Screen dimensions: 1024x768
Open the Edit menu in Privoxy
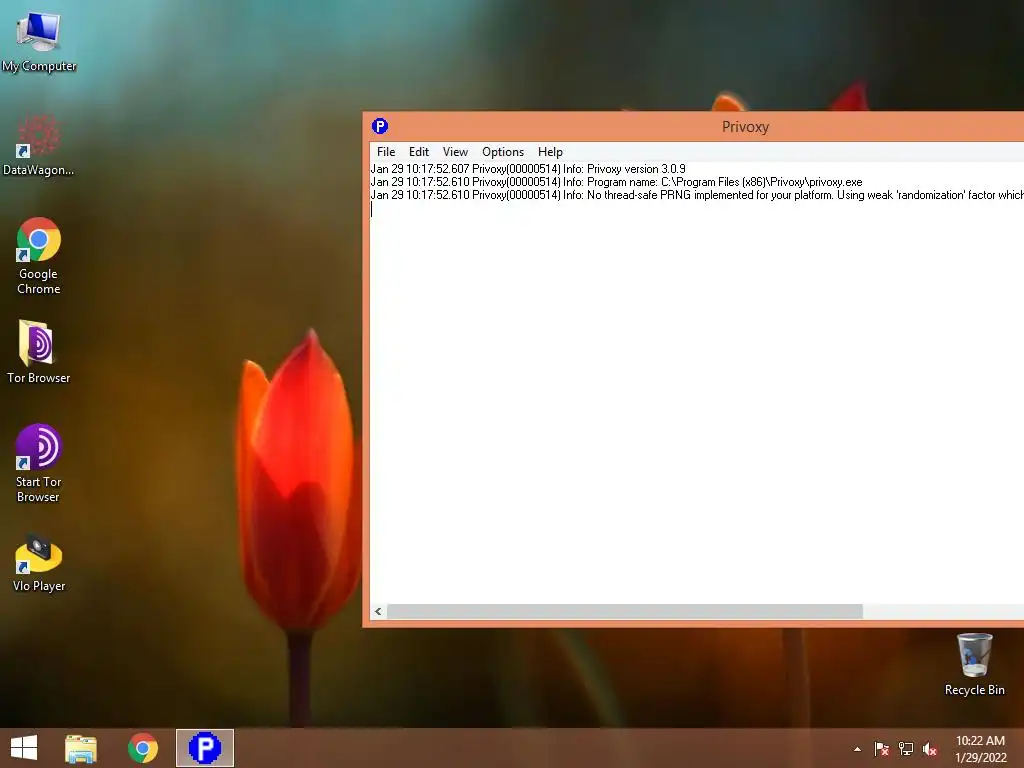point(419,152)
